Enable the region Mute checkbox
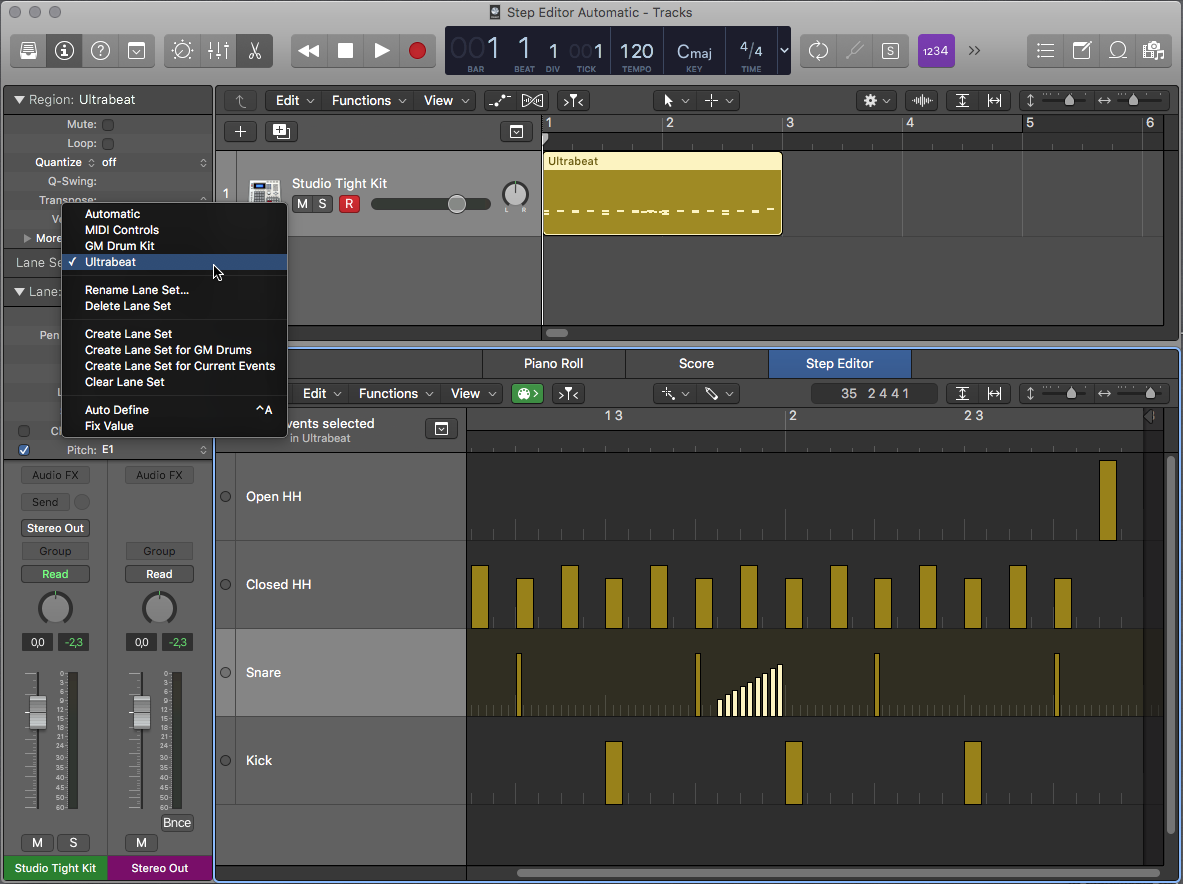The width and height of the screenshot is (1183, 884). coord(108,125)
